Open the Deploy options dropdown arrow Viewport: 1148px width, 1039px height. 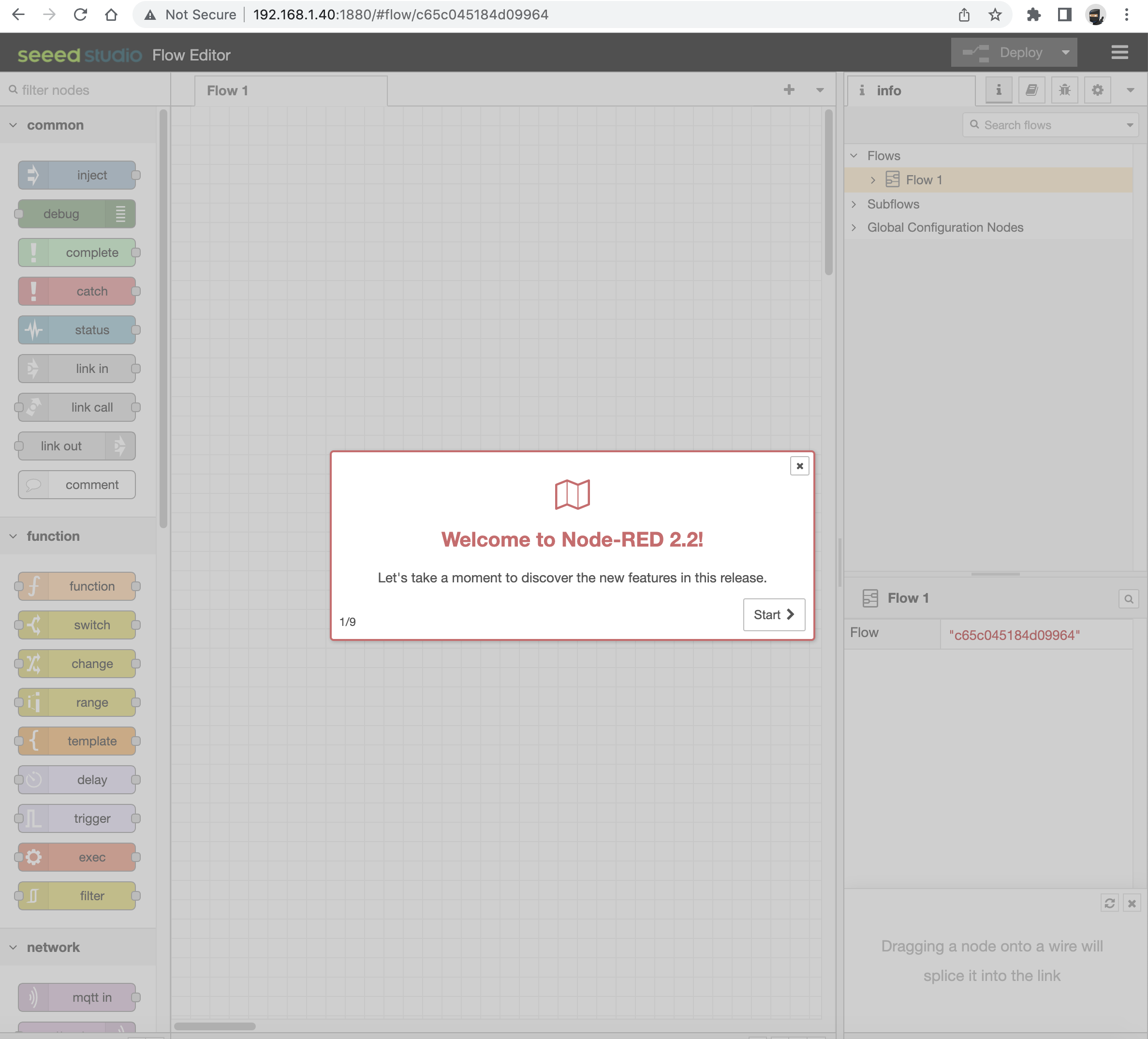(x=1065, y=52)
